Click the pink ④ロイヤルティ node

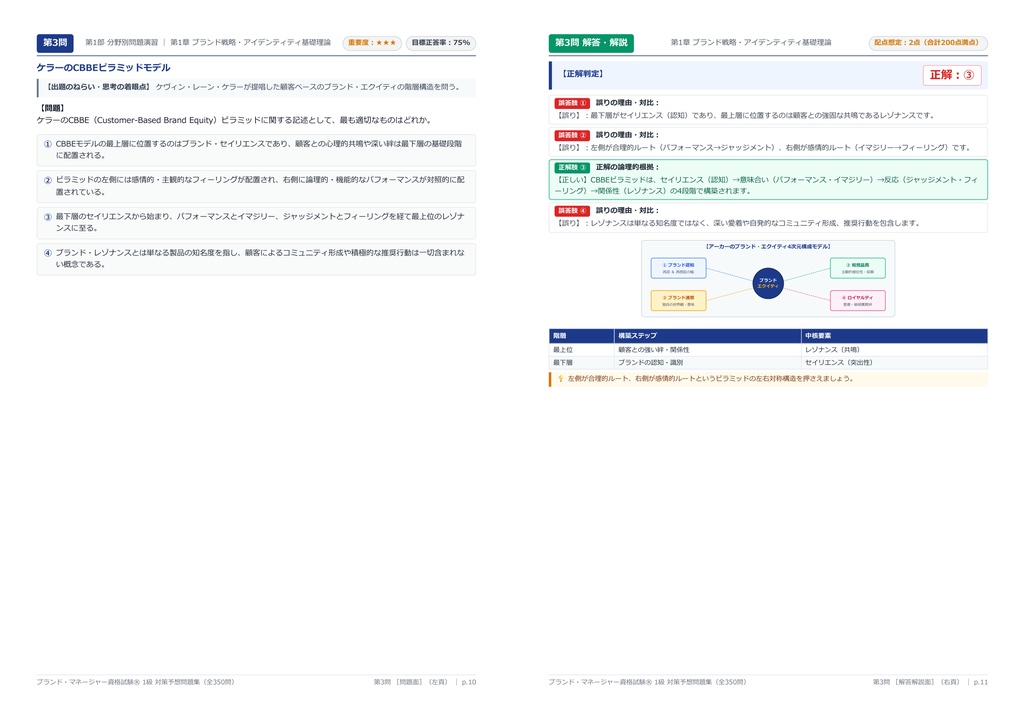click(857, 300)
